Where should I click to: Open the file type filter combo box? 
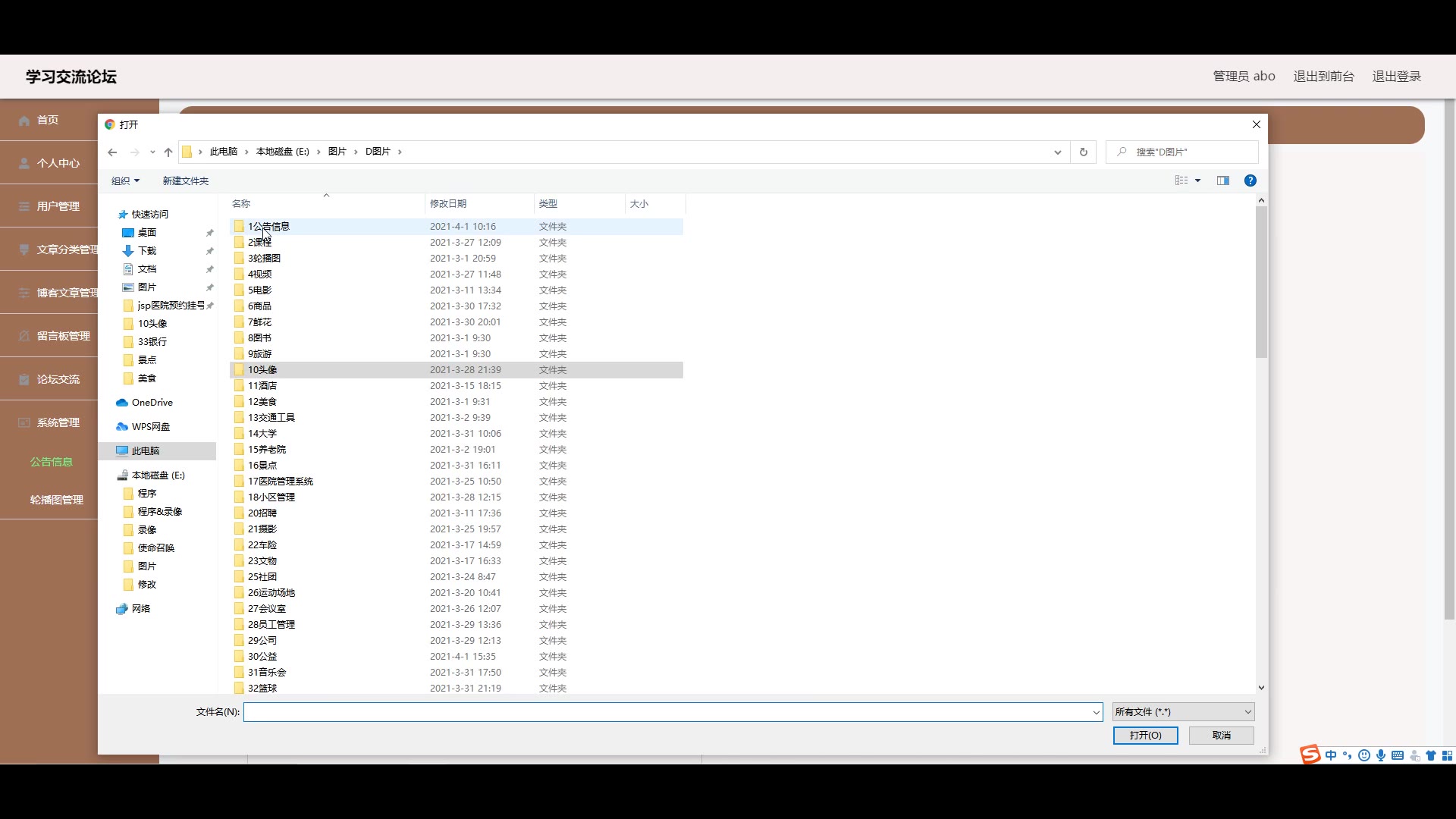coord(1183,712)
